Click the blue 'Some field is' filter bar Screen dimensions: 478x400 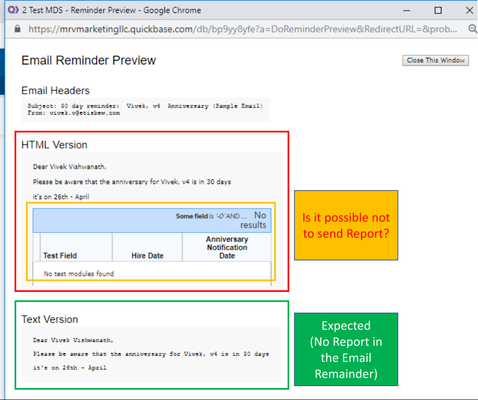[152, 220]
